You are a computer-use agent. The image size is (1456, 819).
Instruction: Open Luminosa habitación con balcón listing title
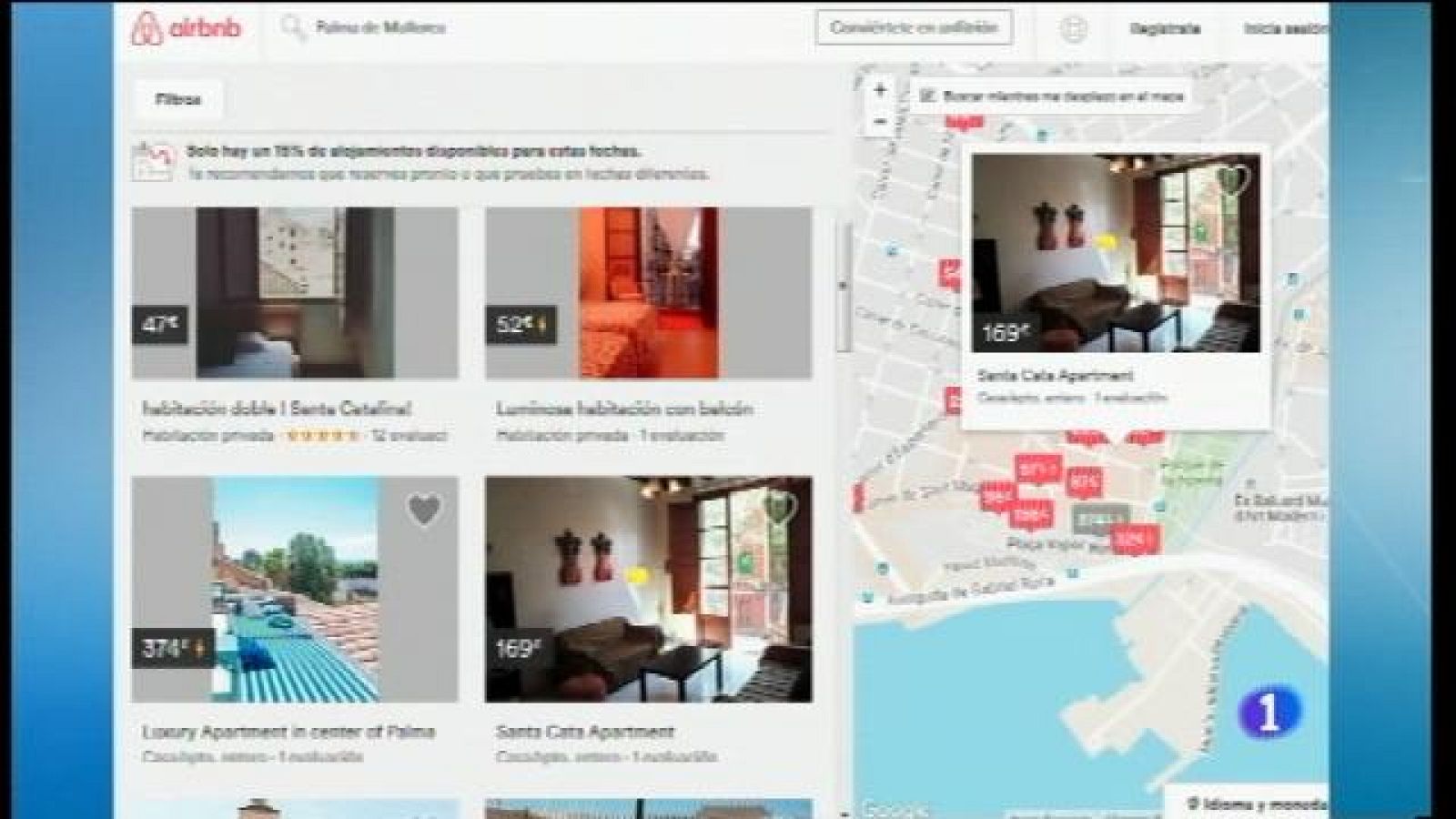click(624, 409)
